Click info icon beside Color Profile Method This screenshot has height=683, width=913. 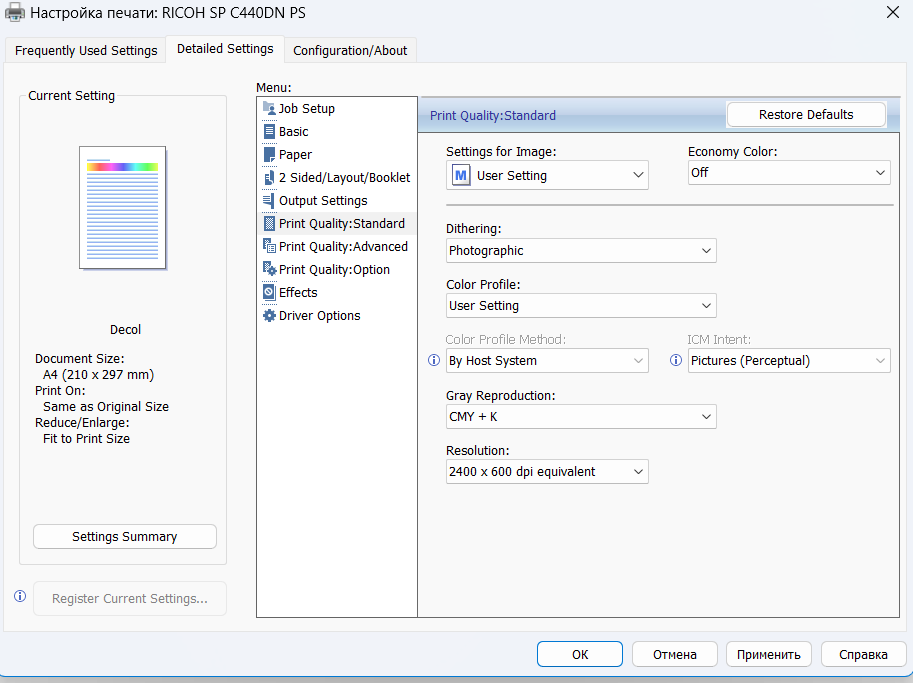(x=434, y=360)
